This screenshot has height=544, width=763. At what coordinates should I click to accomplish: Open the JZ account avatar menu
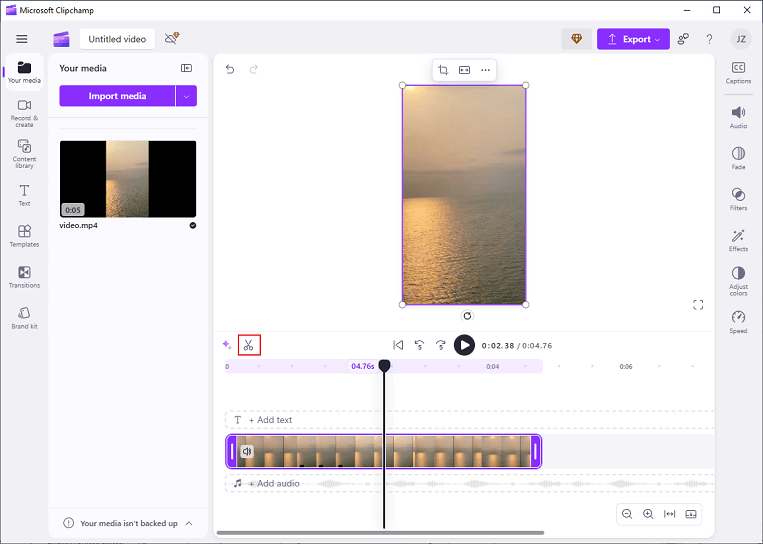tap(741, 39)
